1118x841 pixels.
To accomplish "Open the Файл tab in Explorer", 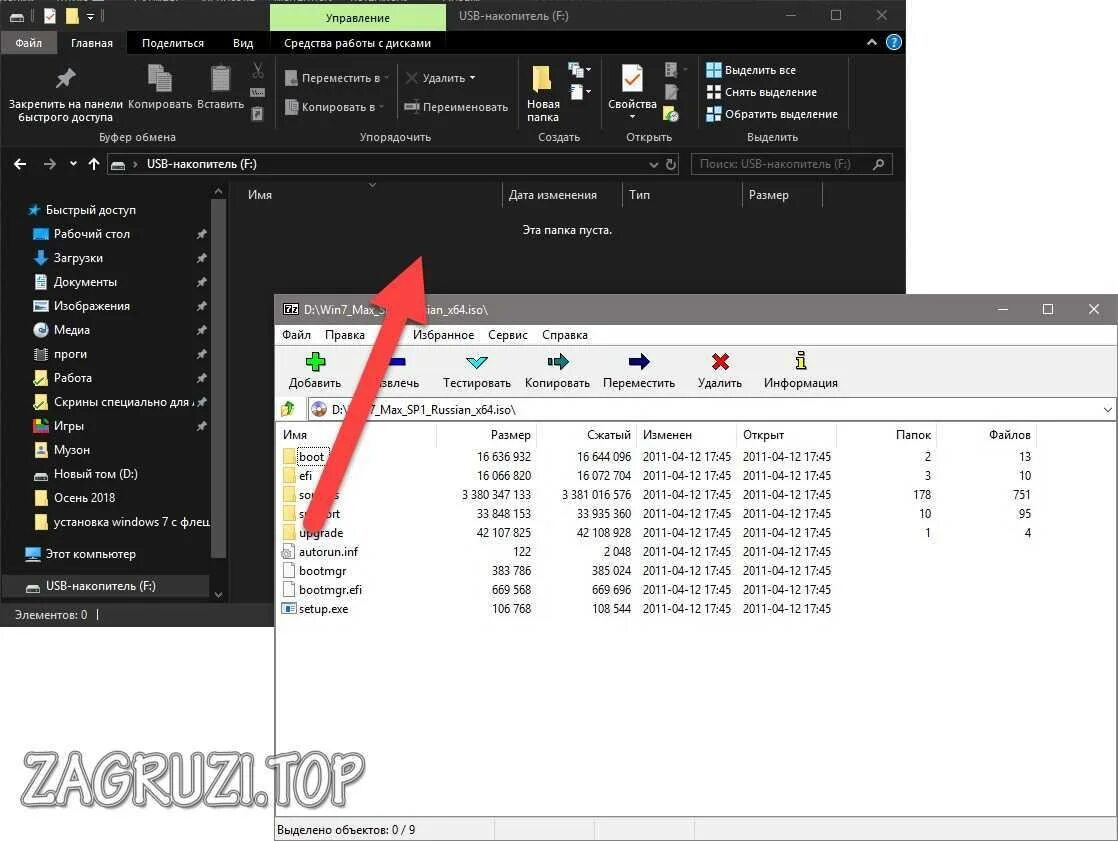I will click(29, 43).
